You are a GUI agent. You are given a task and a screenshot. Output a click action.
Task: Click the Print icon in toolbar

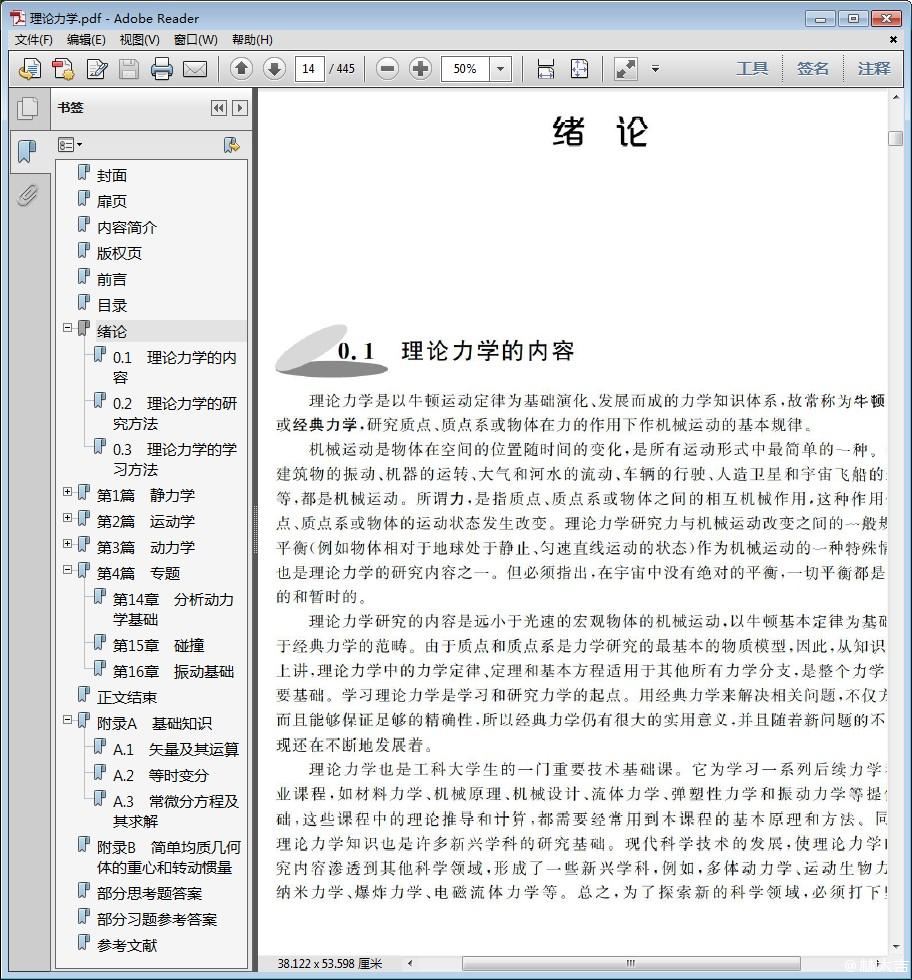[x=161, y=69]
